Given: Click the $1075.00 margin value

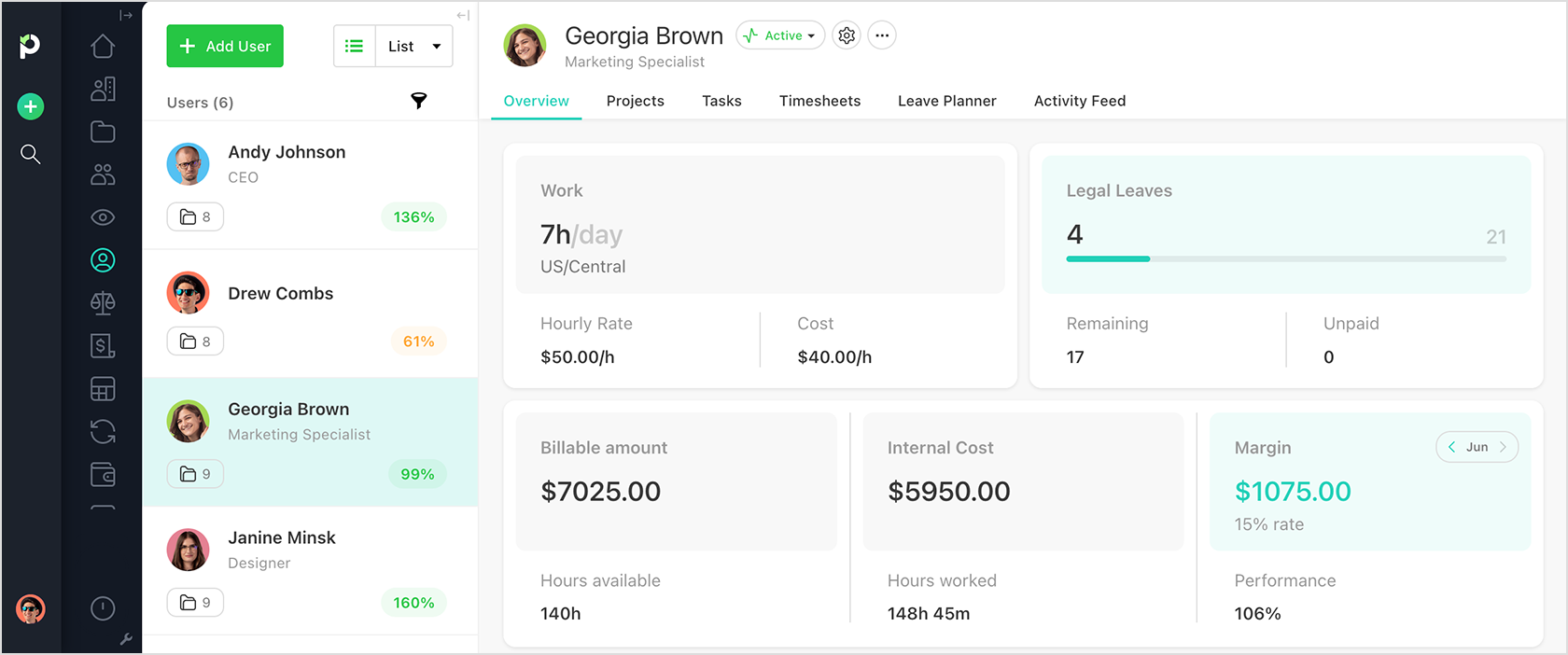Looking at the screenshot, I should click(x=1293, y=492).
